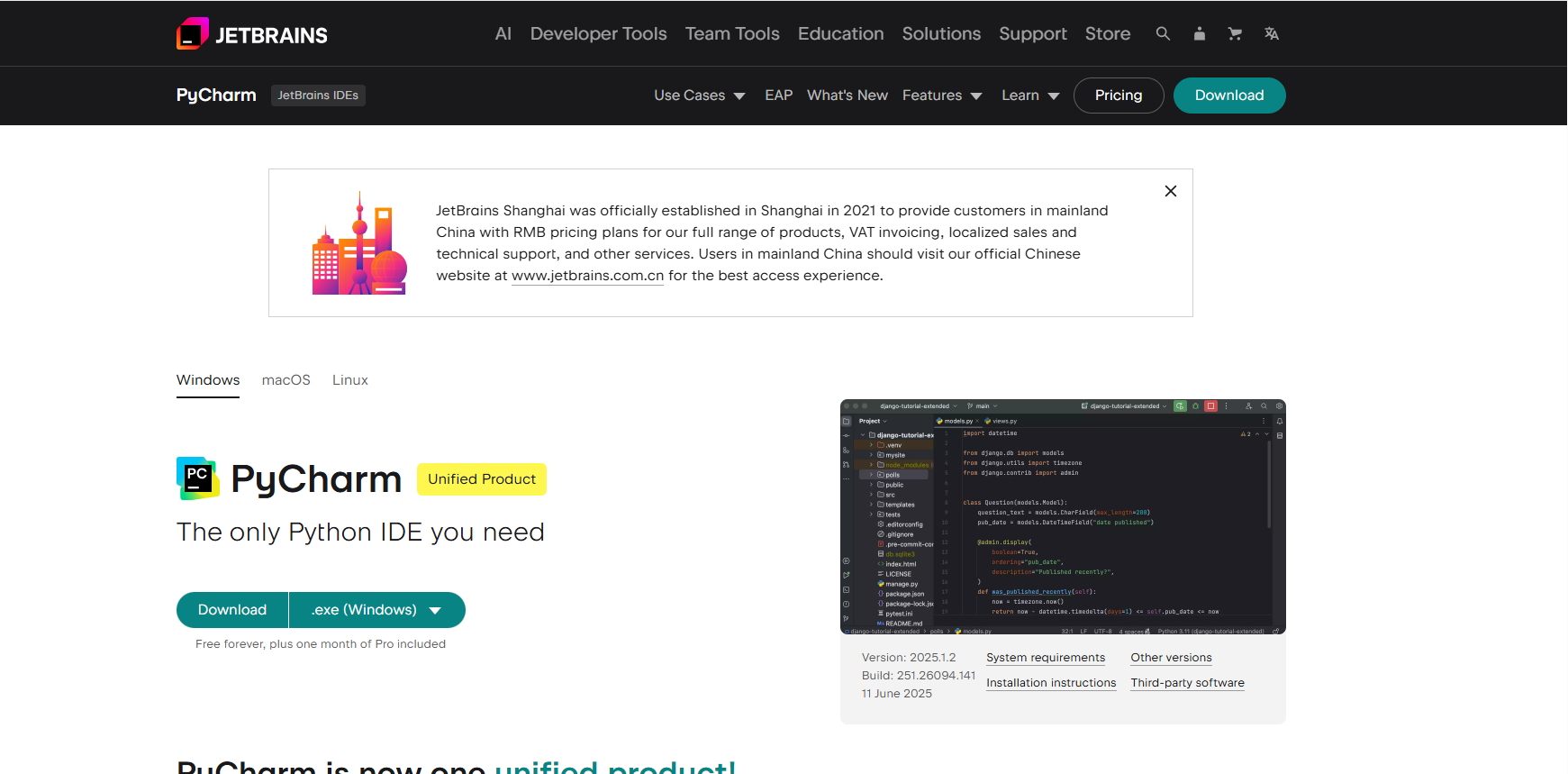Click the main Download button below the PyCharm tagline
Viewport: 1568px width, 774px height.
pyautogui.click(x=232, y=610)
